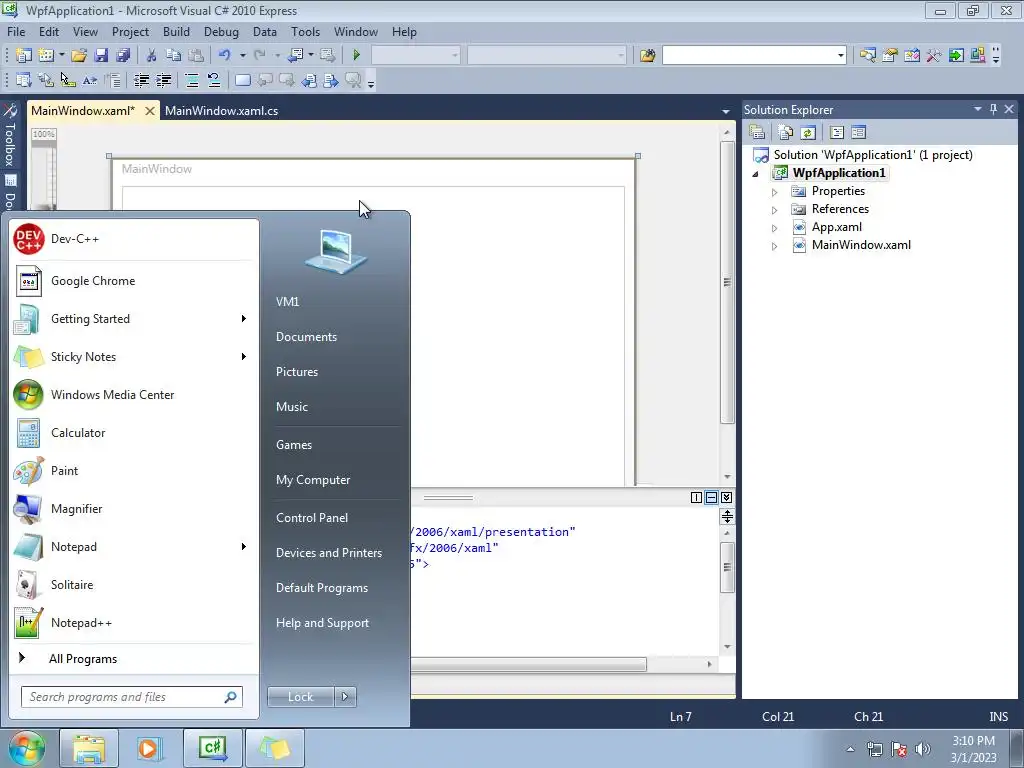Open the Project menu

pyautogui.click(x=130, y=31)
